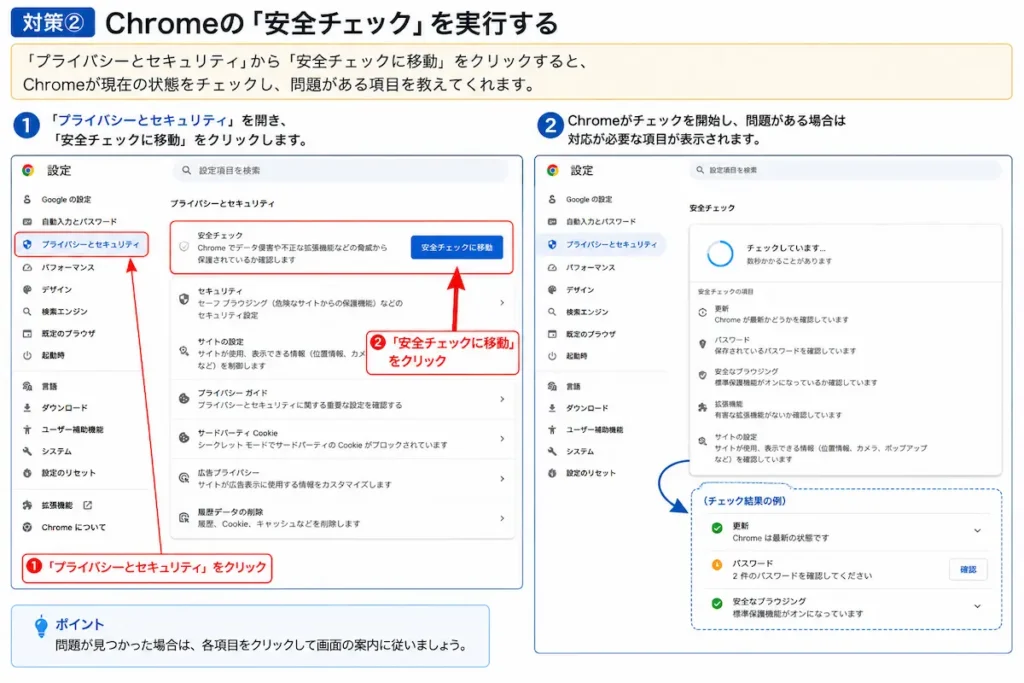Image resolution: width=1024 pixels, height=683 pixels.
Task: Click 拡張機能 puzzle icon in left settings screenshot
Action: 27,505
